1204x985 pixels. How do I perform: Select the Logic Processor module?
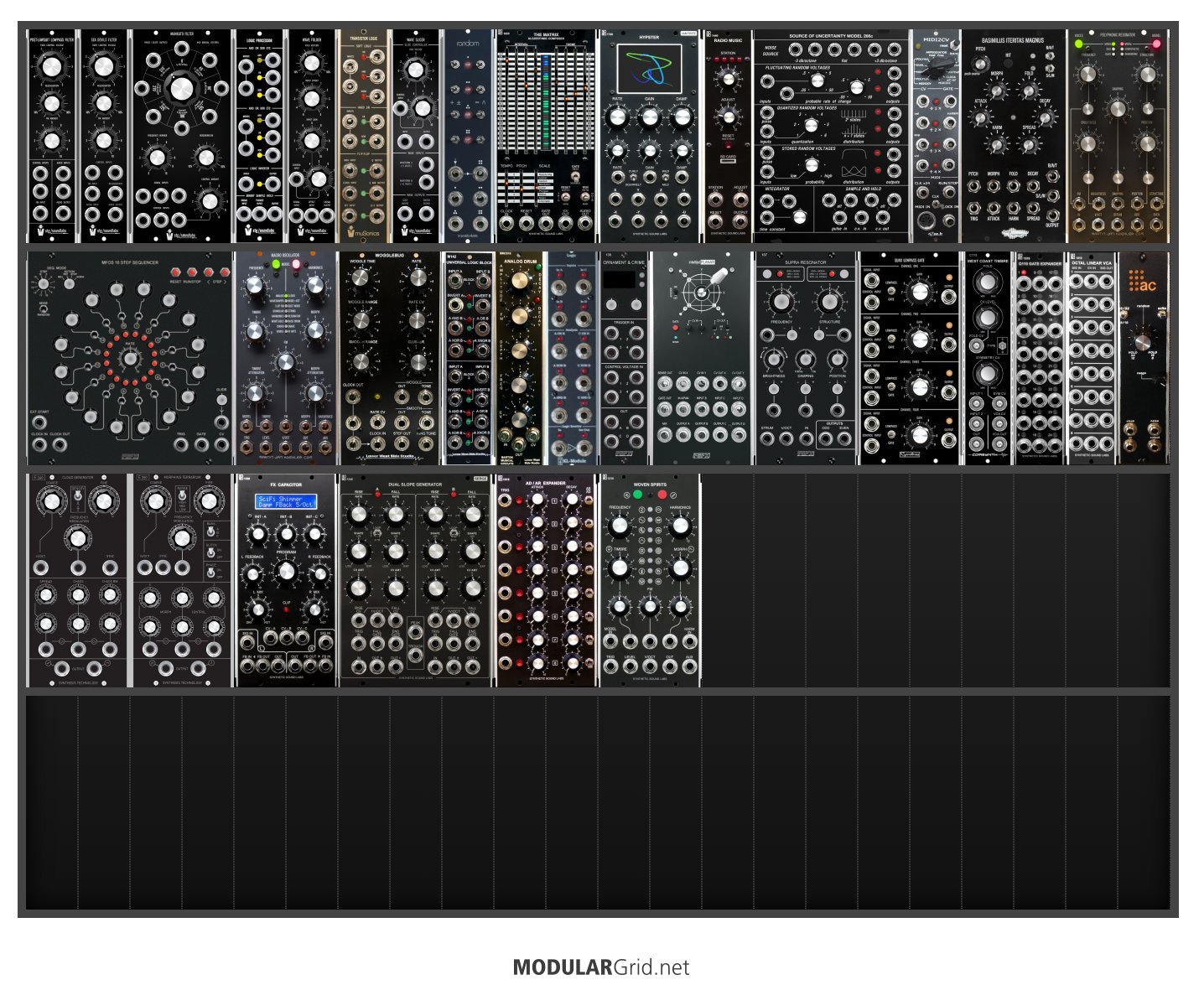pyautogui.click(x=259, y=137)
